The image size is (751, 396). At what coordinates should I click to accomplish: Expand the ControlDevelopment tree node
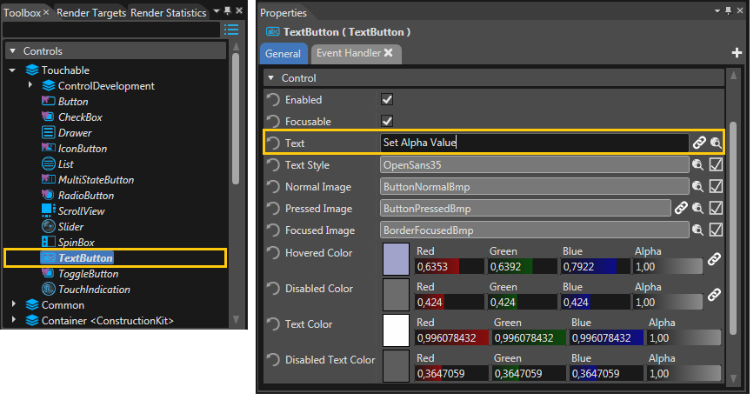click(x=30, y=85)
